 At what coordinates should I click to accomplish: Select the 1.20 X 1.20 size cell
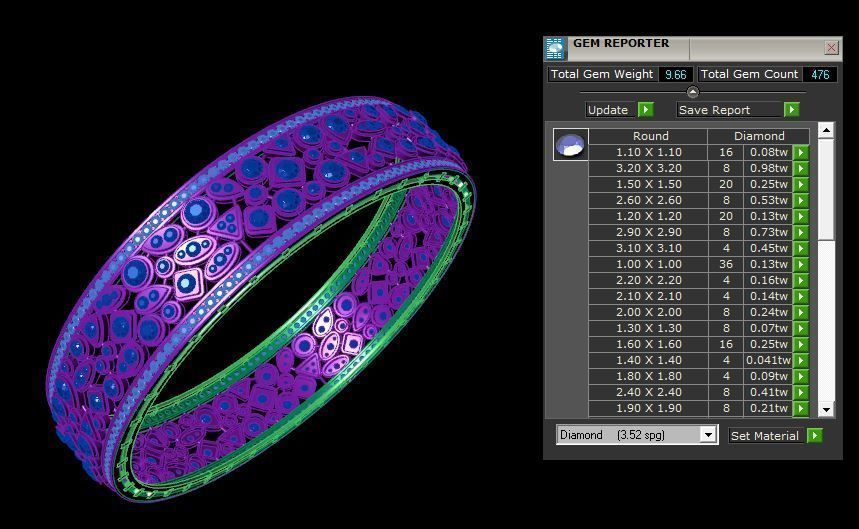pyautogui.click(x=649, y=216)
